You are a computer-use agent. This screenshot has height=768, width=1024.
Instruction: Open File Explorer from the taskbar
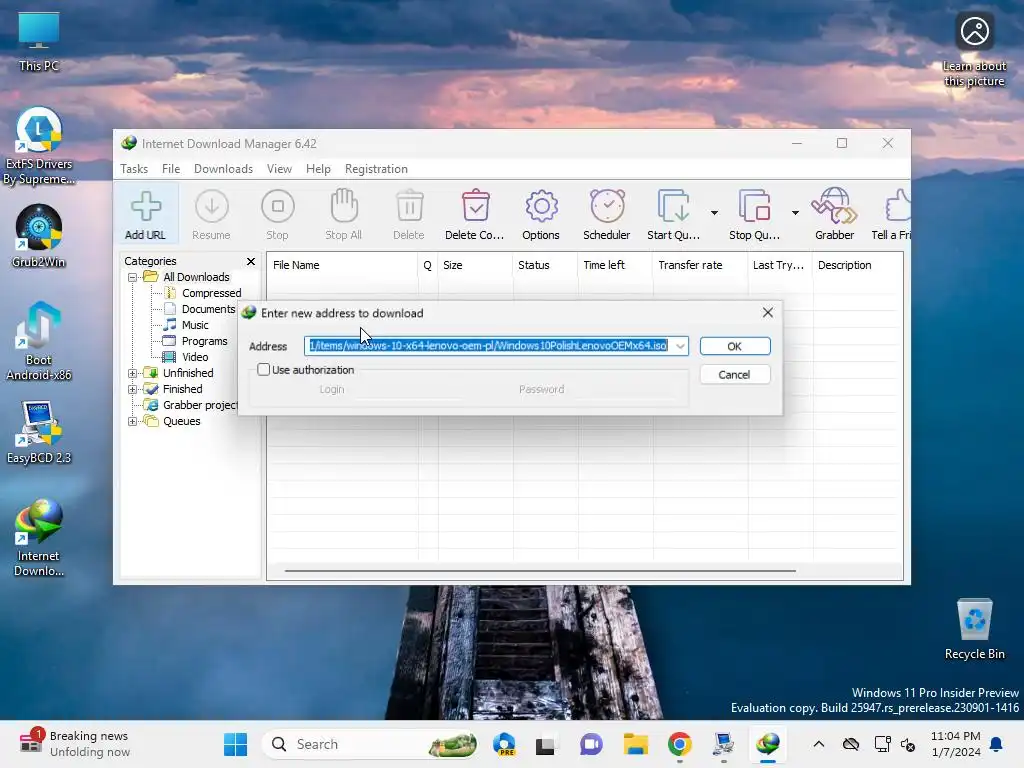click(635, 744)
